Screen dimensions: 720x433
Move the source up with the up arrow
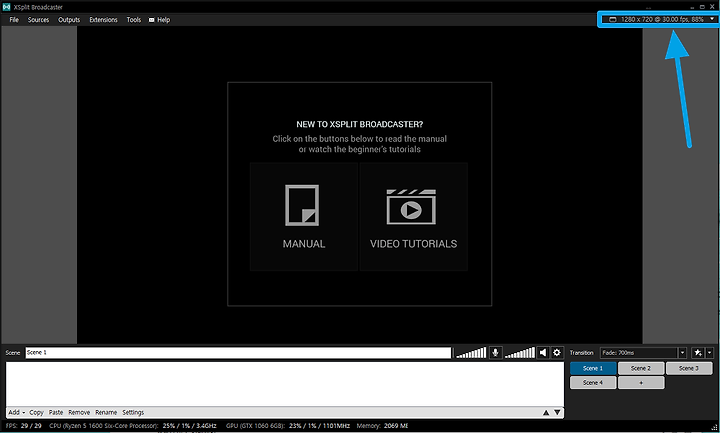coord(546,412)
